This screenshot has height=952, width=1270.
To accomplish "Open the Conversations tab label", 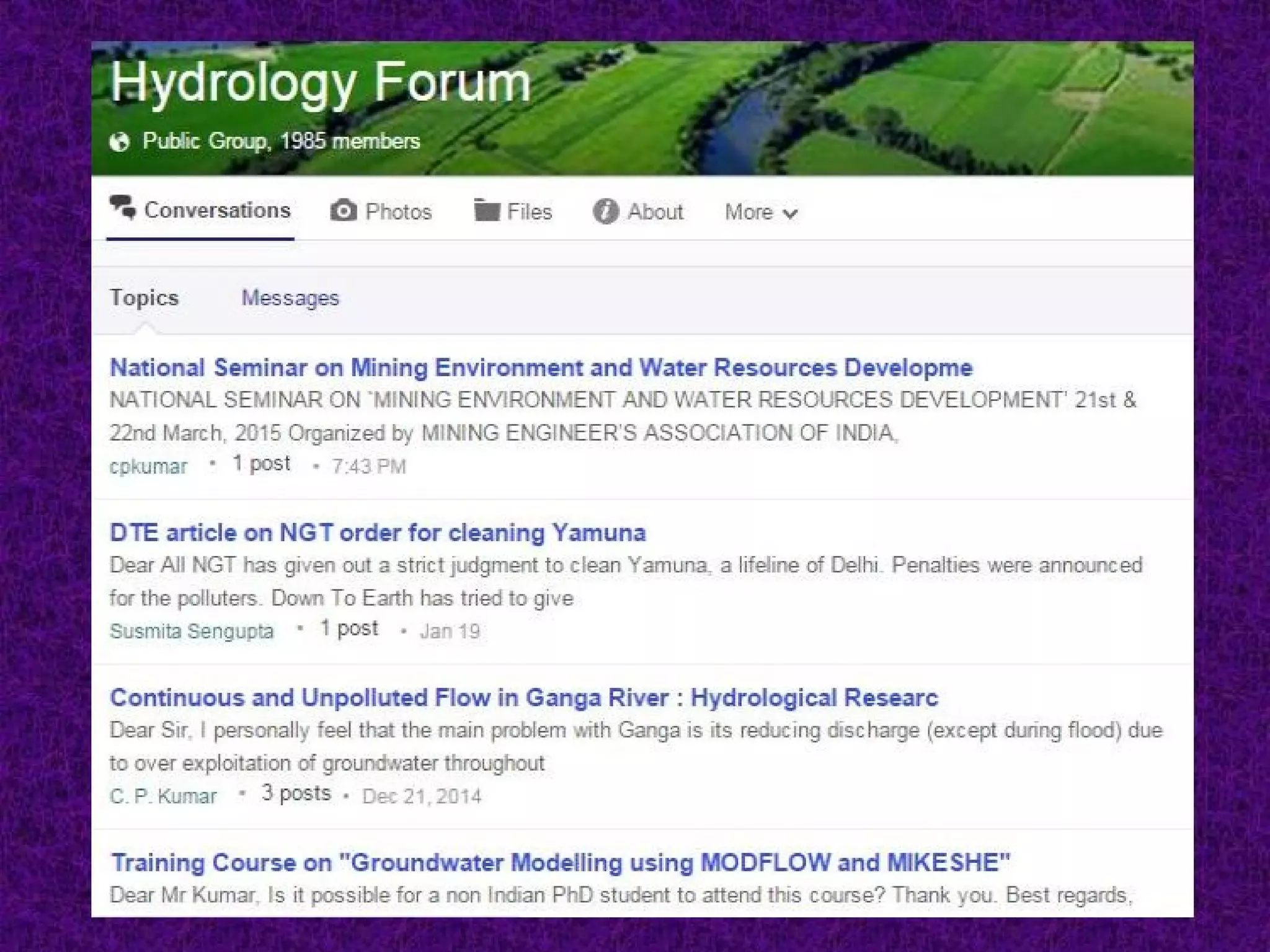I will pos(217,210).
